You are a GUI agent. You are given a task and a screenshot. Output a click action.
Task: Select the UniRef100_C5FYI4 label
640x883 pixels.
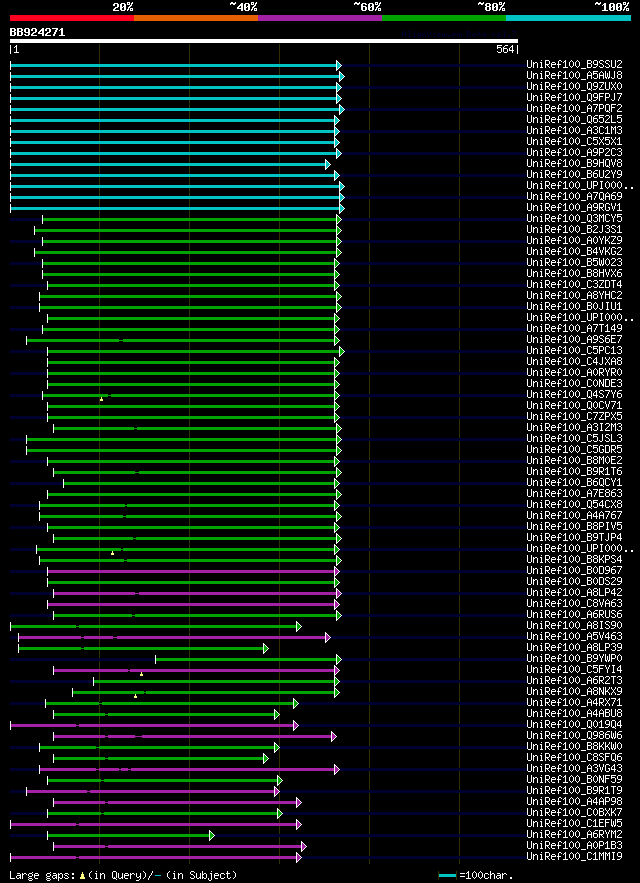[574, 670]
